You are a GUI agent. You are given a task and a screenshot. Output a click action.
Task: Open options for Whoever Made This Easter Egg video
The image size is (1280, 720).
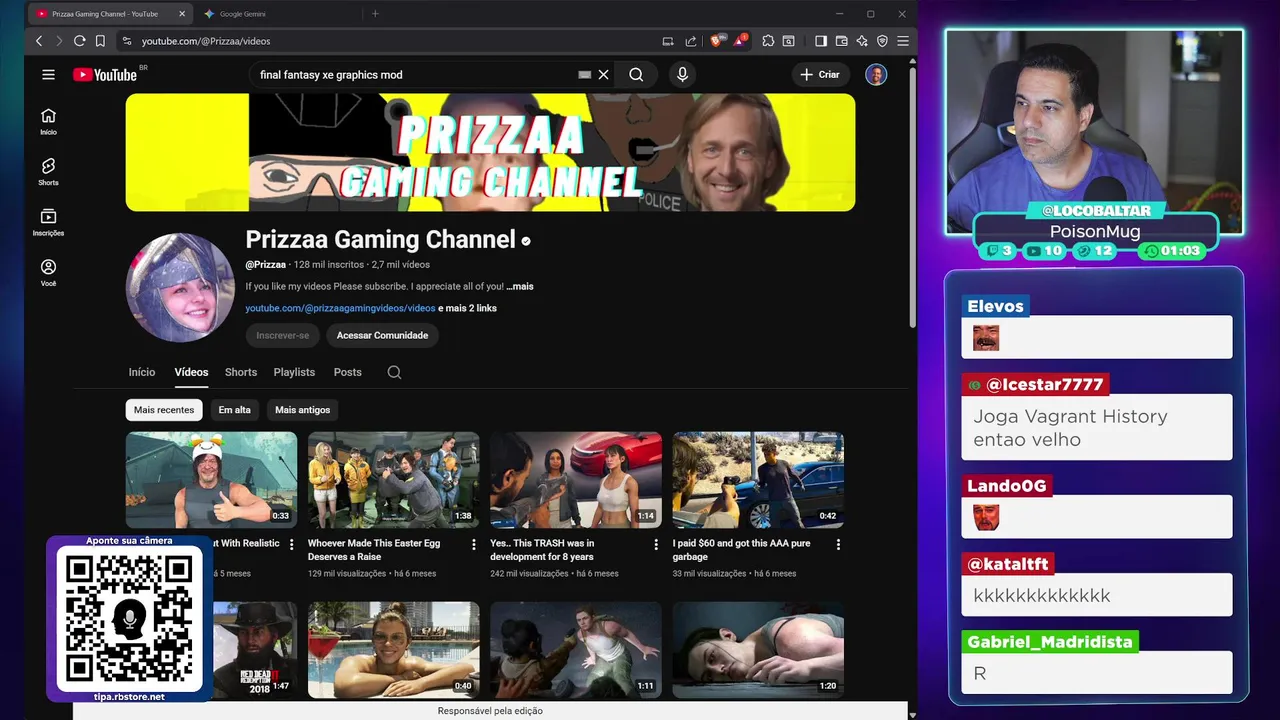[x=474, y=544]
